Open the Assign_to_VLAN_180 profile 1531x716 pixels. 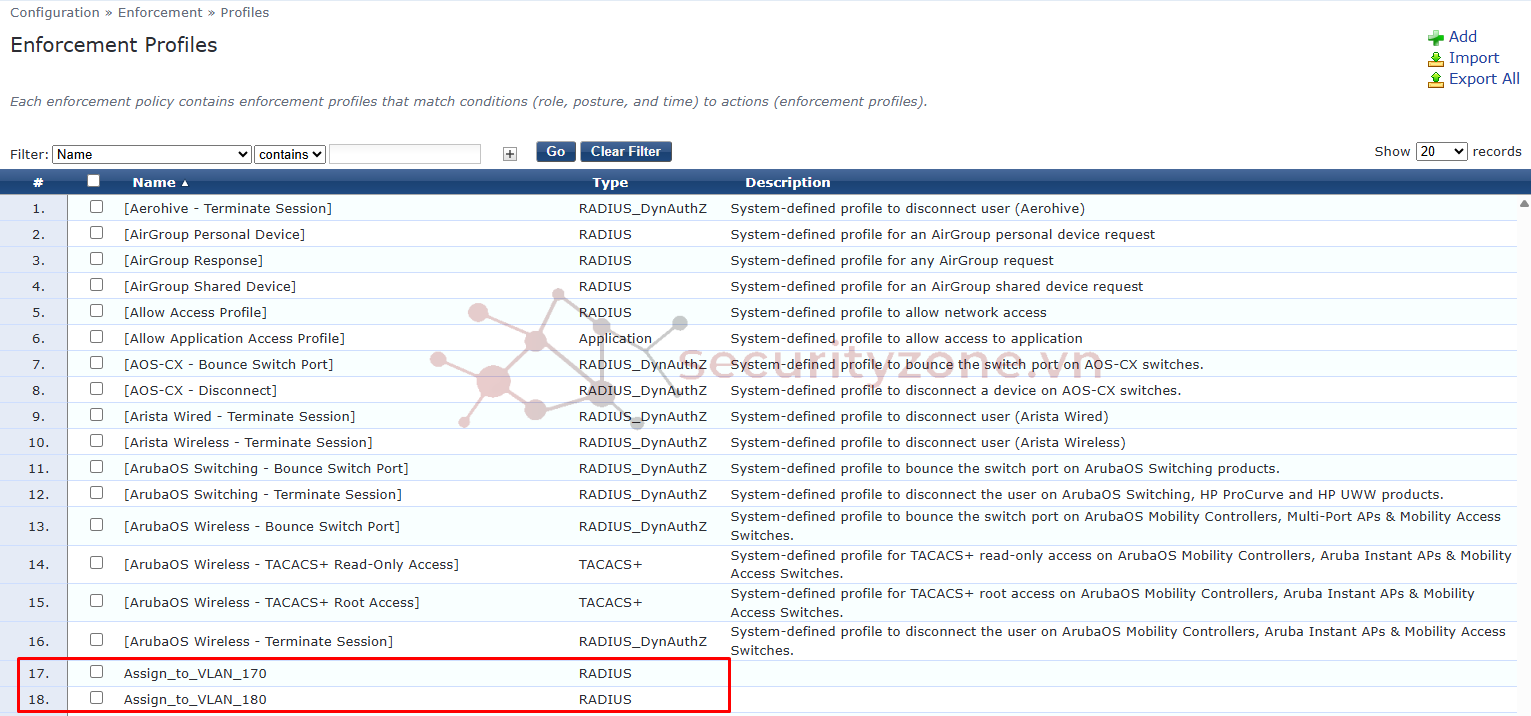click(x=195, y=700)
